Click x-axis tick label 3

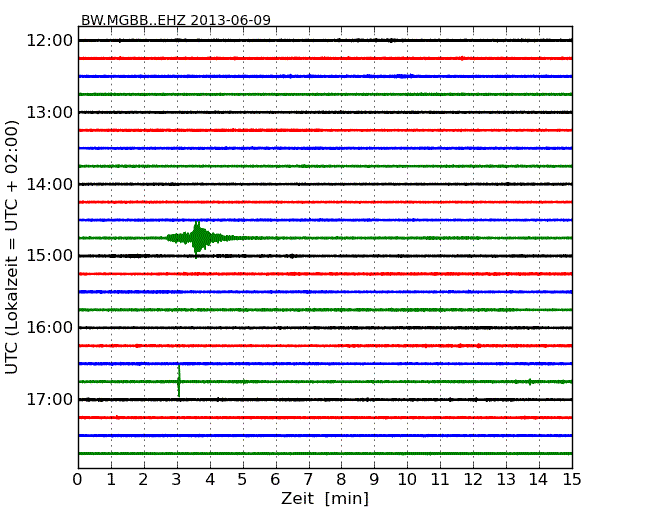(177, 480)
